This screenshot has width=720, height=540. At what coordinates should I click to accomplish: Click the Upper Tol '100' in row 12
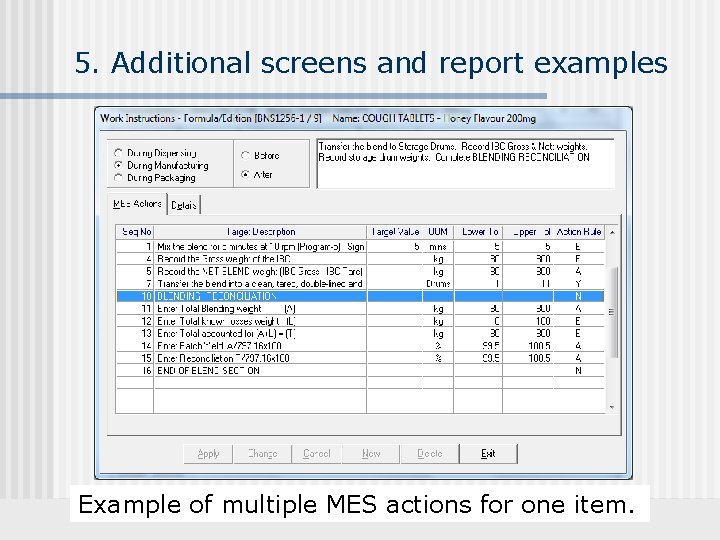[528, 321]
